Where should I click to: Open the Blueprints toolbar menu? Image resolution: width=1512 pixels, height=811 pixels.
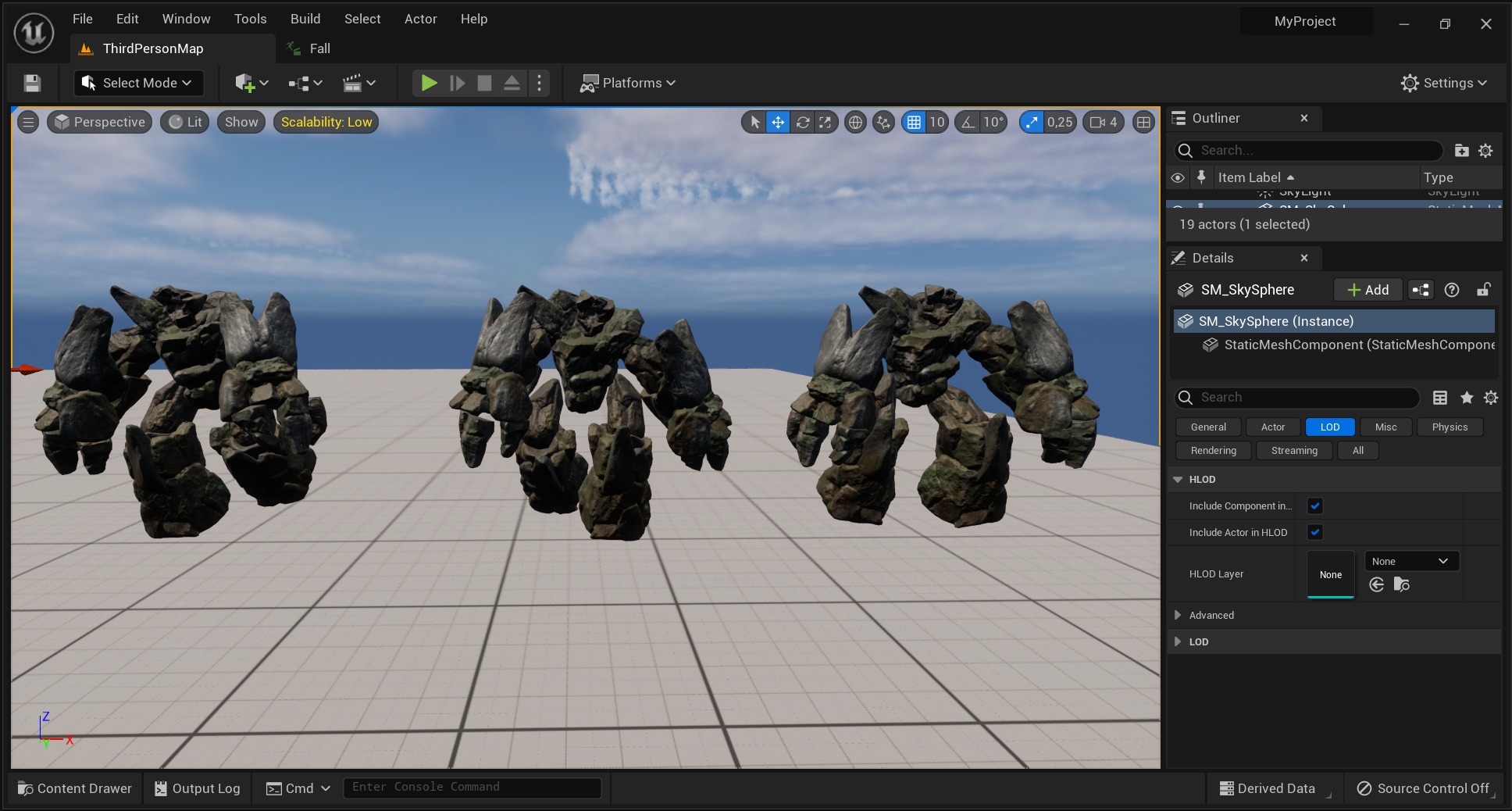305,83
